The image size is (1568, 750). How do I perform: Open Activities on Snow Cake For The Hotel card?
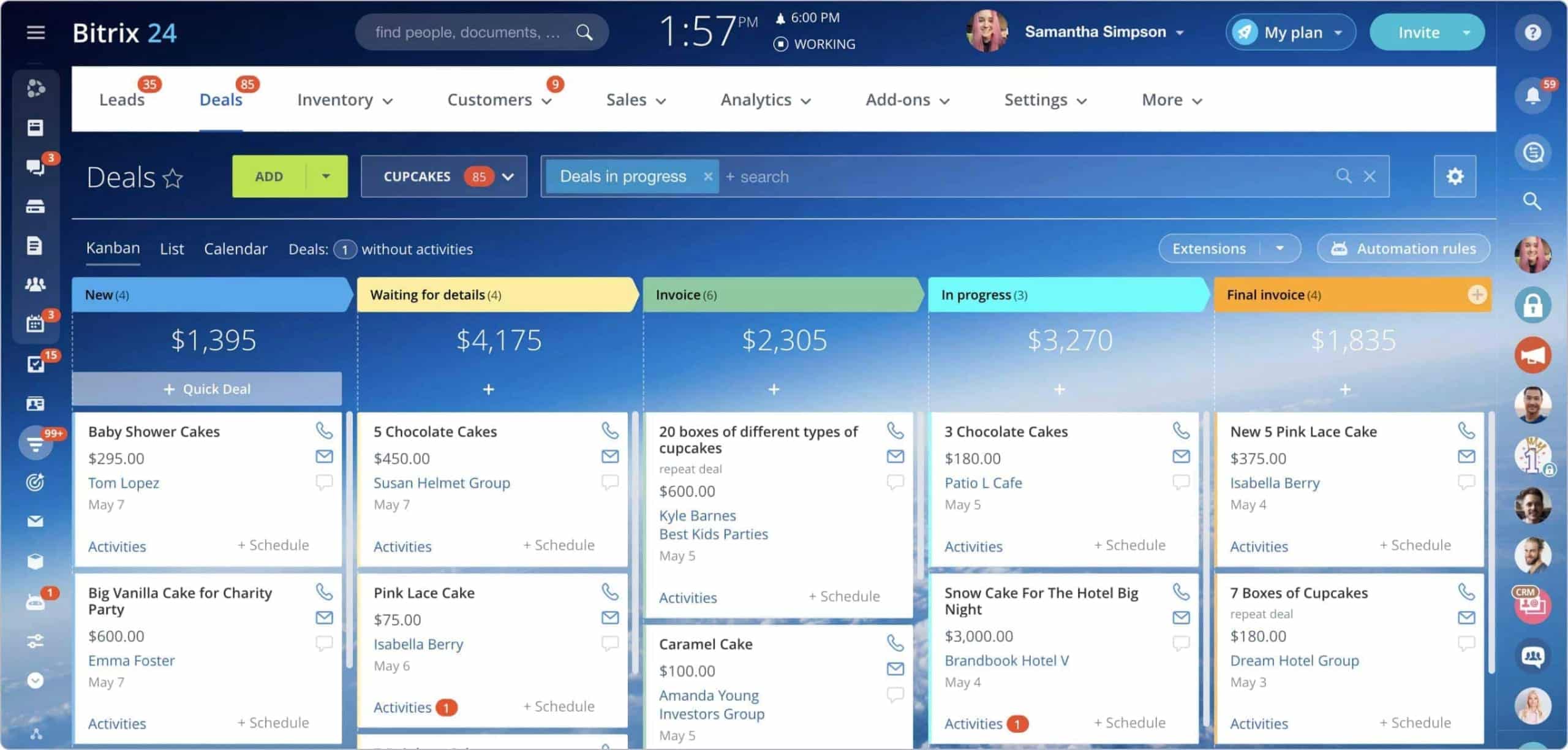(973, 724)
